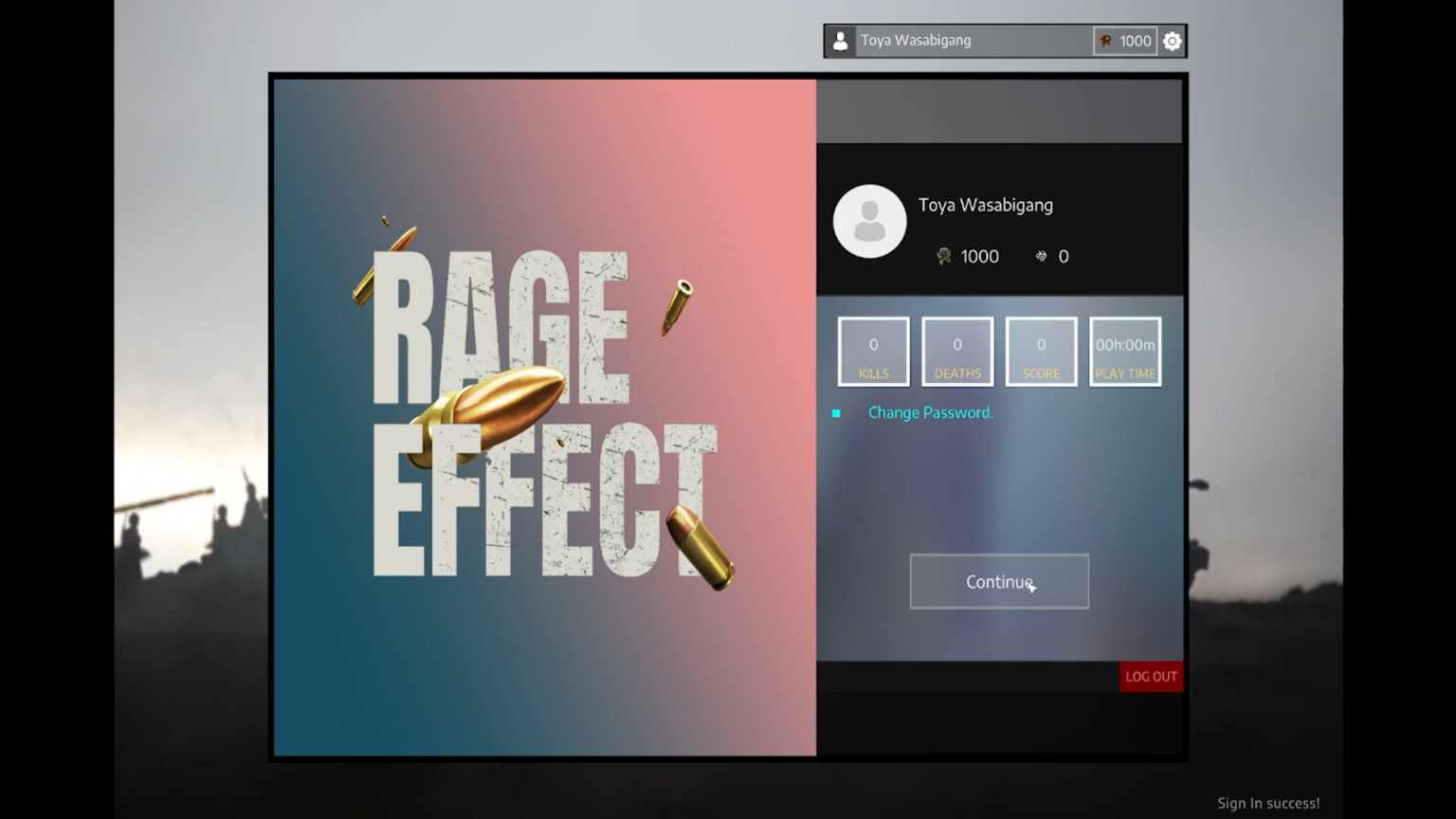The height and width of the screenshot is (819, 1456).
Task: Select the medal icon showing 0
Action: pos(1040,256)
